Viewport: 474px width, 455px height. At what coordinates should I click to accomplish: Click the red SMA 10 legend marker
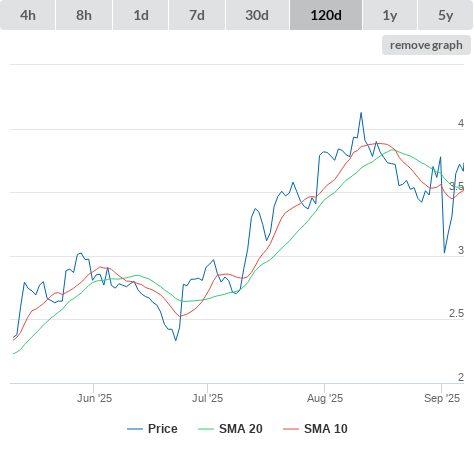(x=291, y=429)
